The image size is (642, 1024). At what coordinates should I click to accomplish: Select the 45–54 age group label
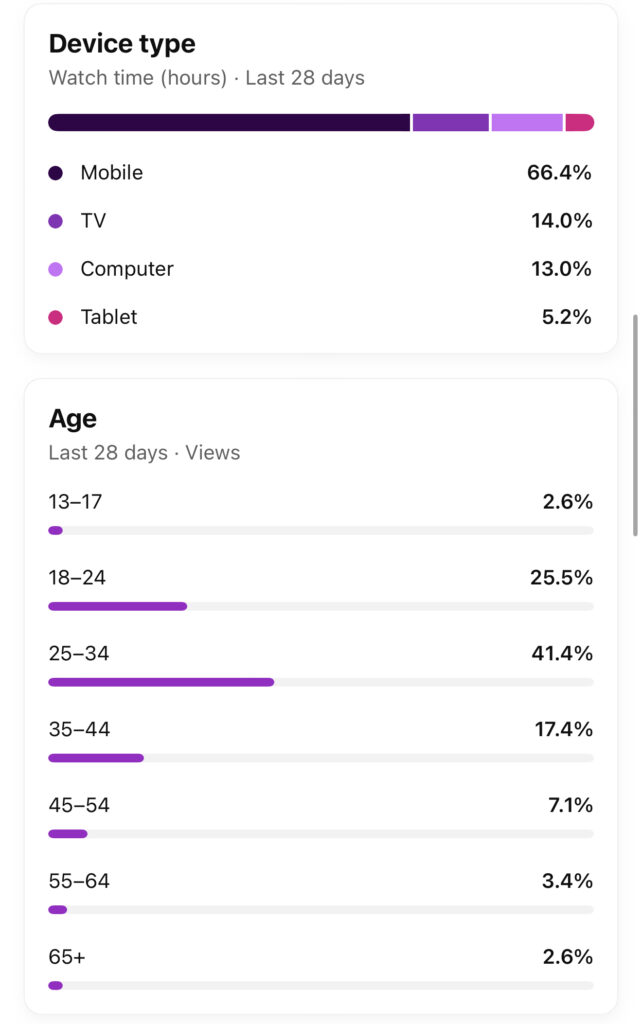pos(79,805)
